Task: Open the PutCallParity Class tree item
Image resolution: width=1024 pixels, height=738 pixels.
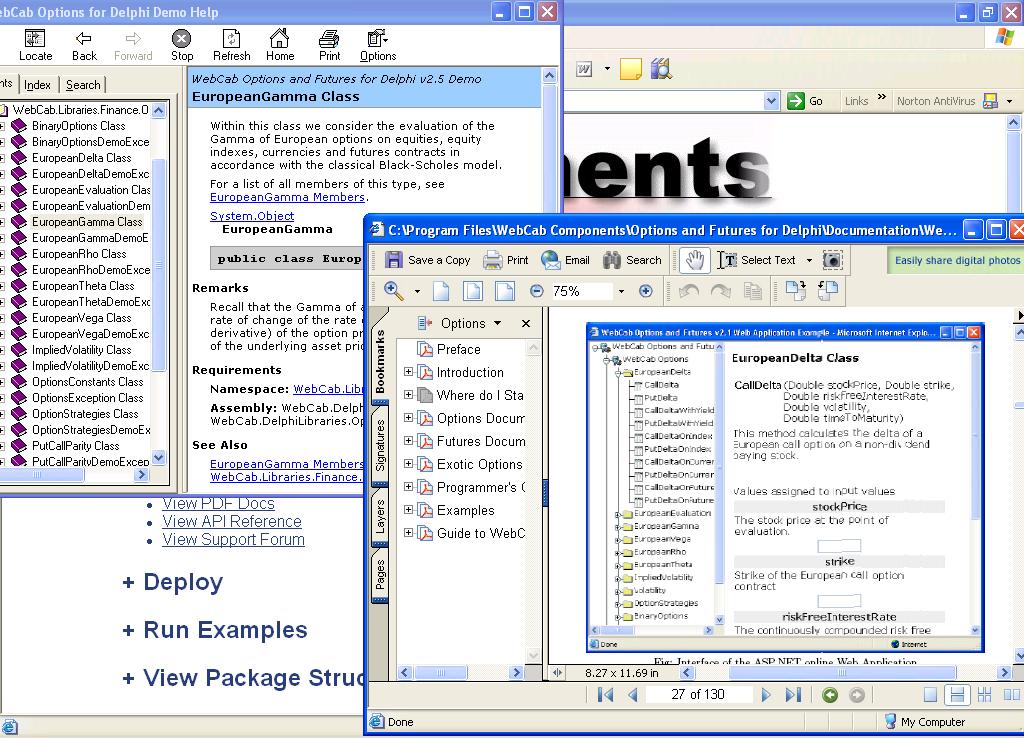Action: pos(75,446)
